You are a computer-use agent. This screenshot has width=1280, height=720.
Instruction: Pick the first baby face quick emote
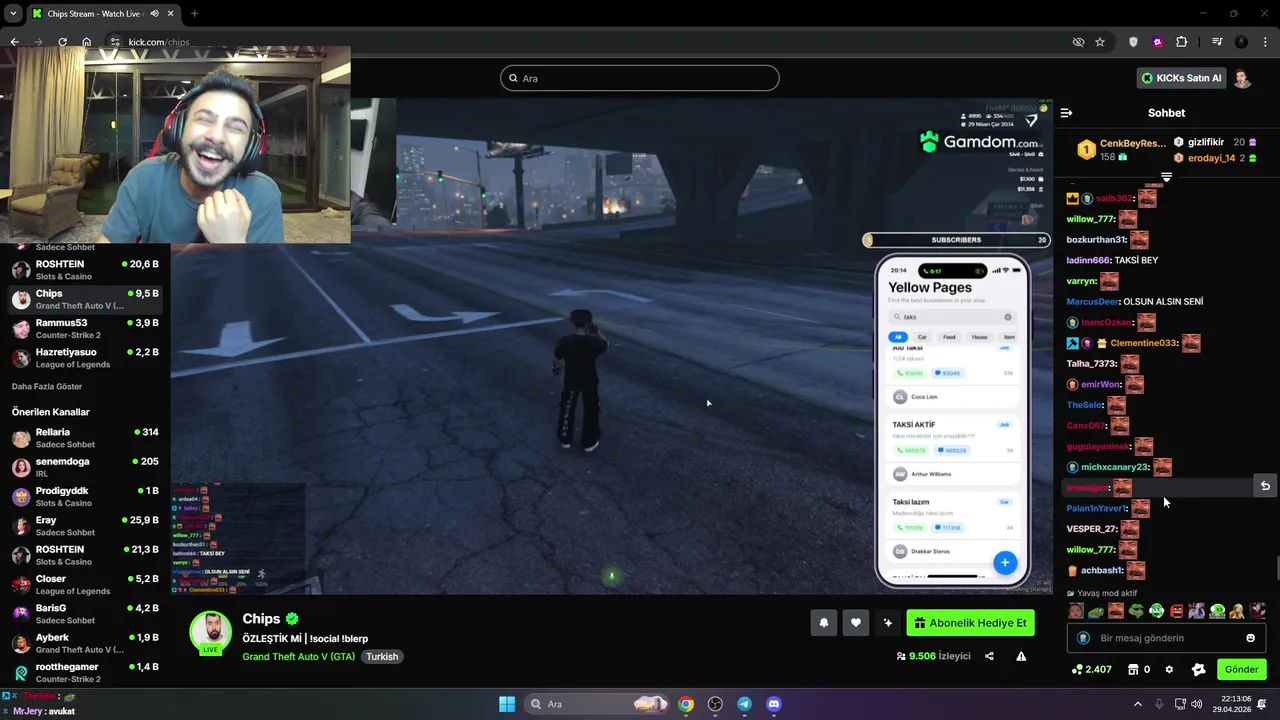1075,611
